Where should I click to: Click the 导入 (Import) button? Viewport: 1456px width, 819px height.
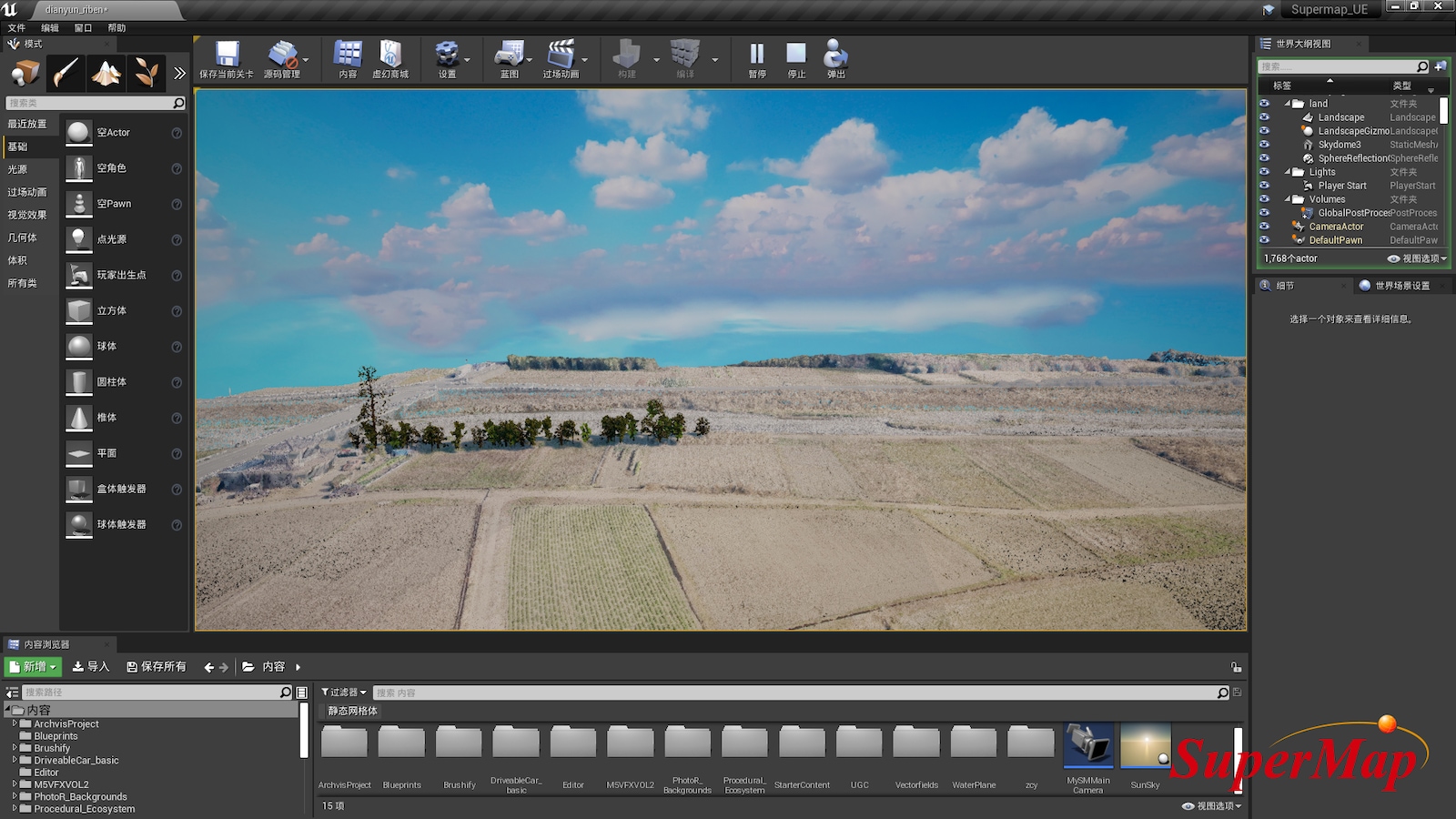[x=91, y=667]
